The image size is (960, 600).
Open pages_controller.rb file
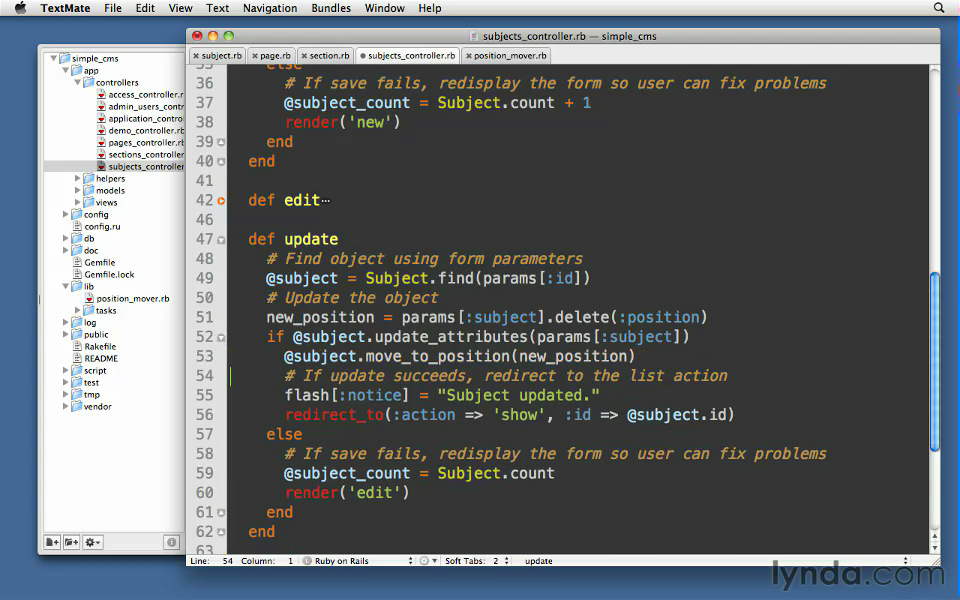[140, 142]
